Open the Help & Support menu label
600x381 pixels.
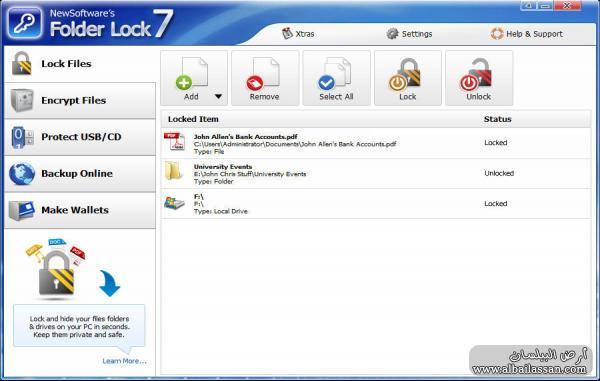(534, 34)
